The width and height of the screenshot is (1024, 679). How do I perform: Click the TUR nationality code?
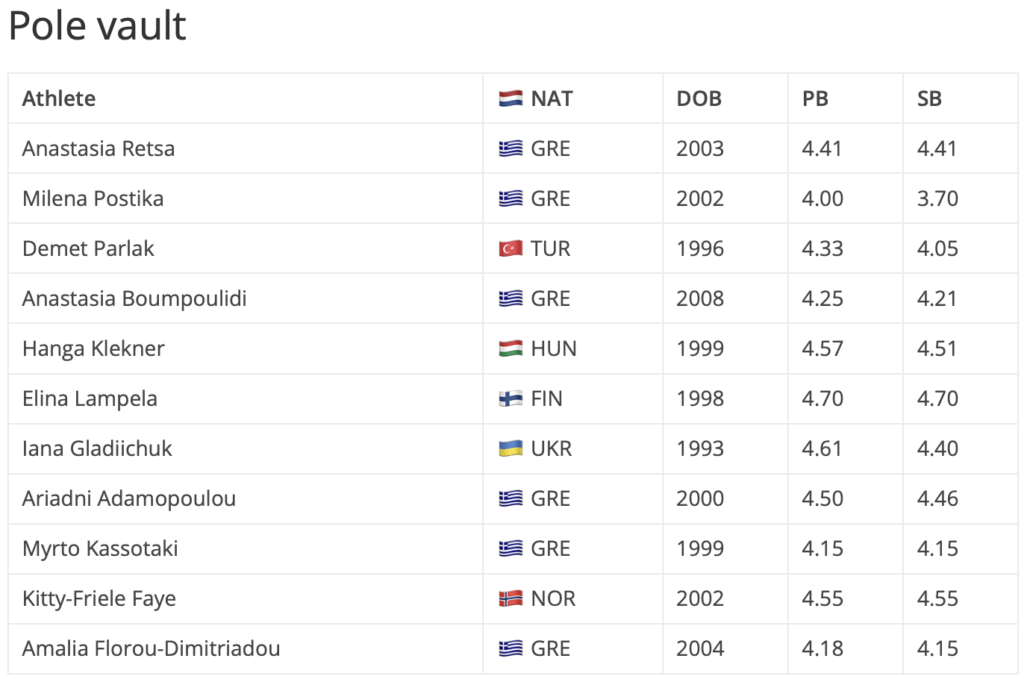coord(551,249)
